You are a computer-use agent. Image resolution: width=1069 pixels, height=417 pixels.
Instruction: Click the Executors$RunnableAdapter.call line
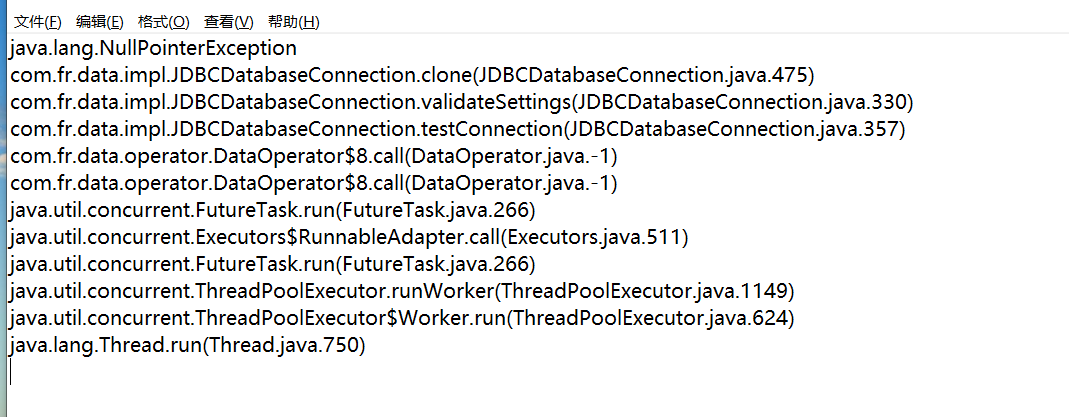tap(350, 237)
